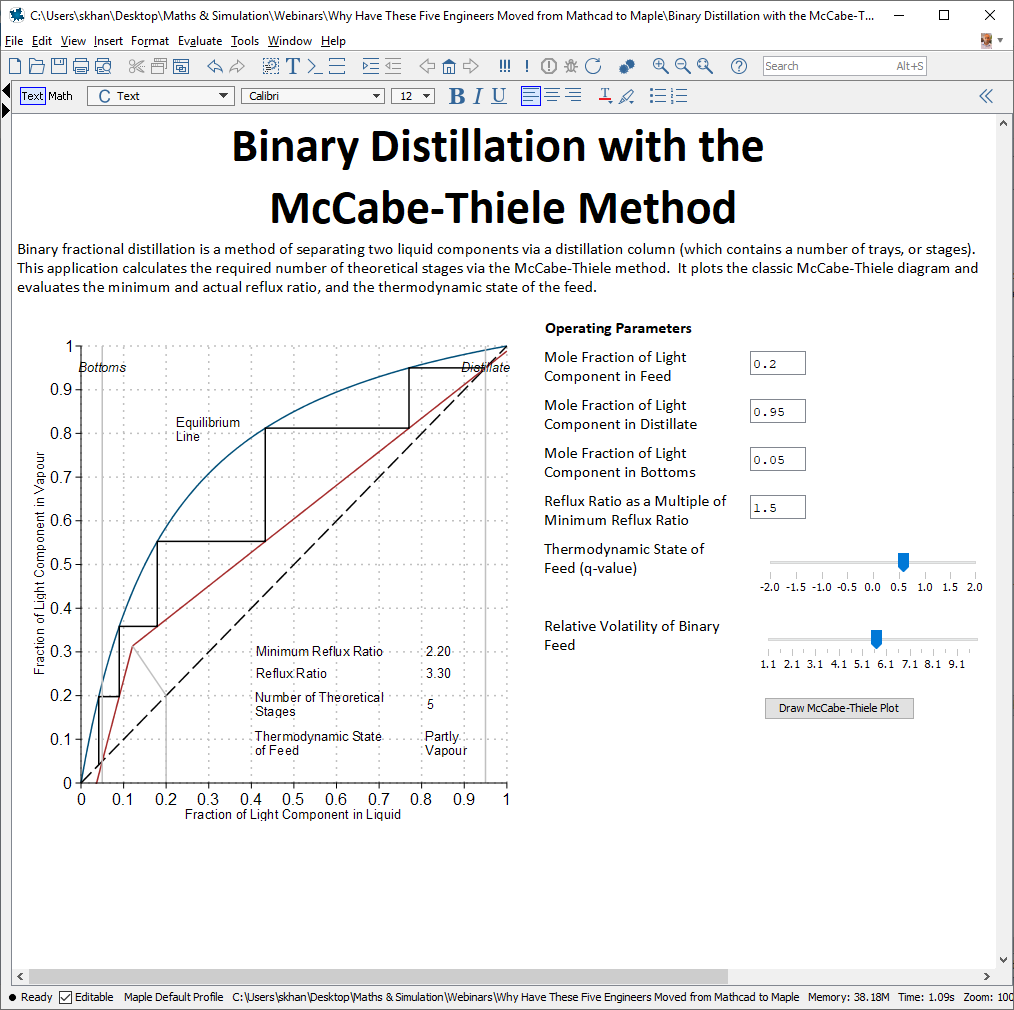1014x1010 pixels.
Task: Click the Reflux Ratio multiple input field
Action: 777,508
